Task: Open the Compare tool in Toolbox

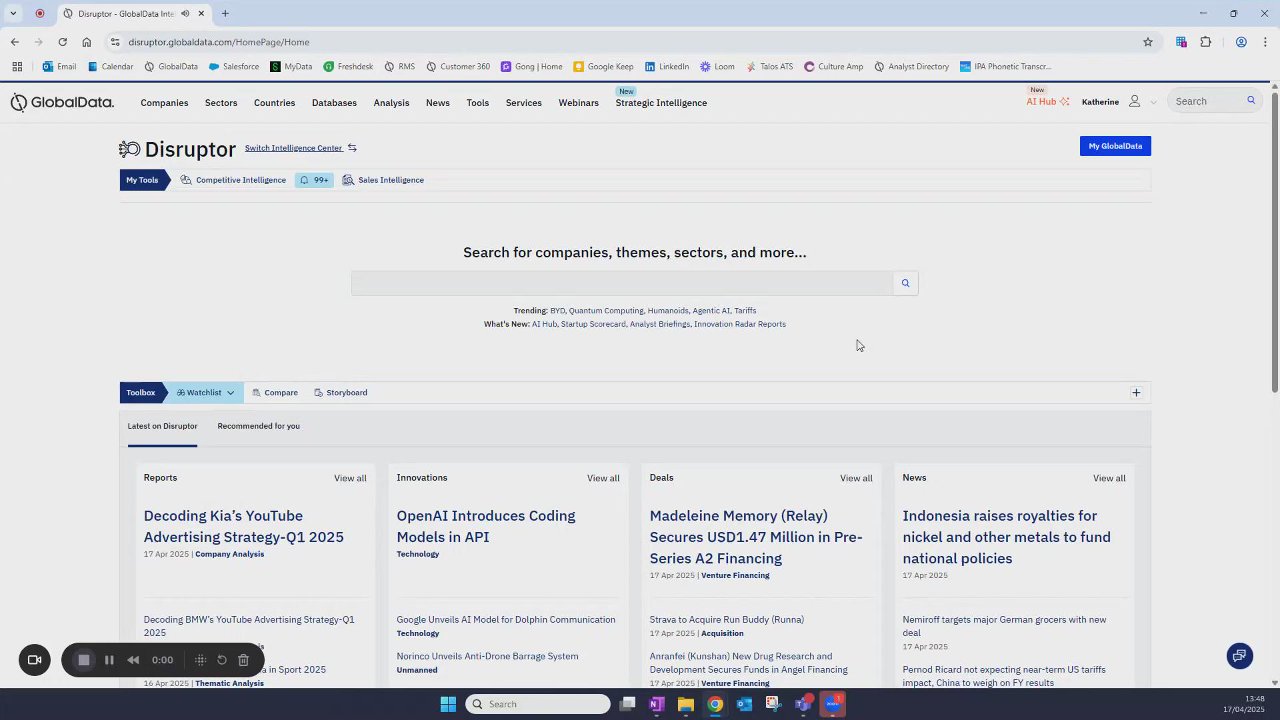Action: (275, 393)
